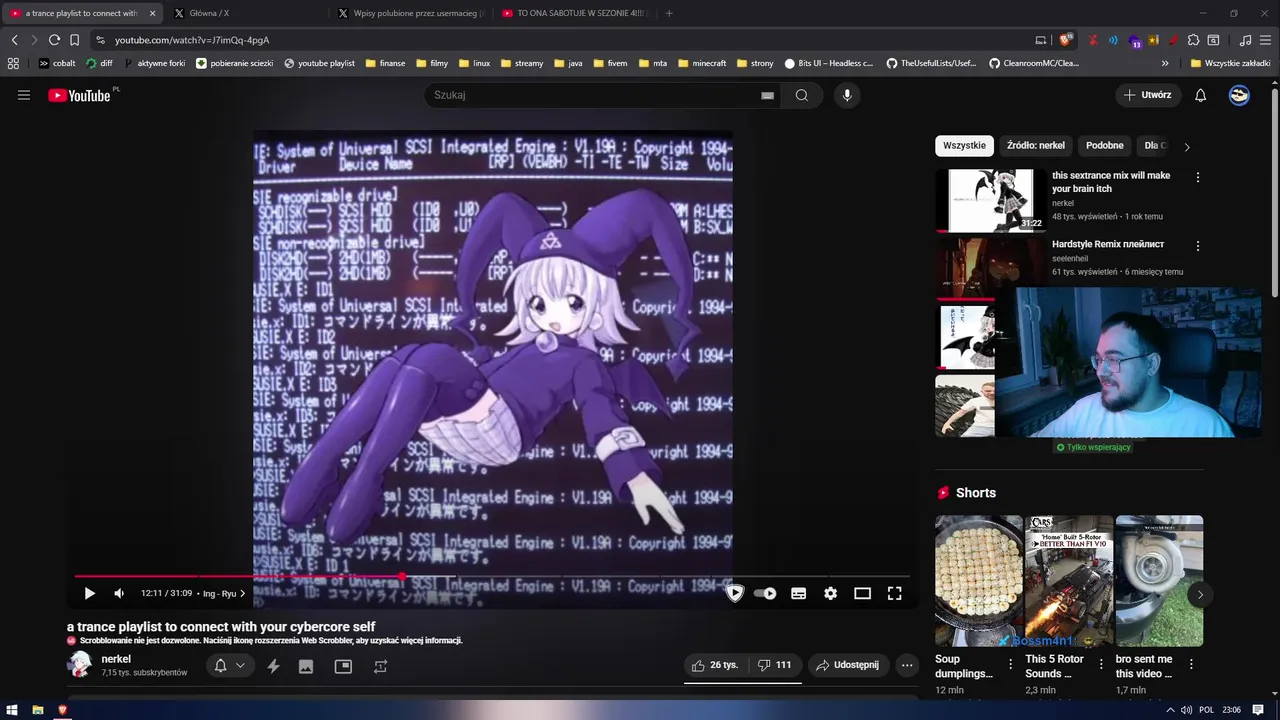The width and height of the screenshot is (1280, 720).
Task: Show hidden system tray icons
Action: (x=1170, y=710)
